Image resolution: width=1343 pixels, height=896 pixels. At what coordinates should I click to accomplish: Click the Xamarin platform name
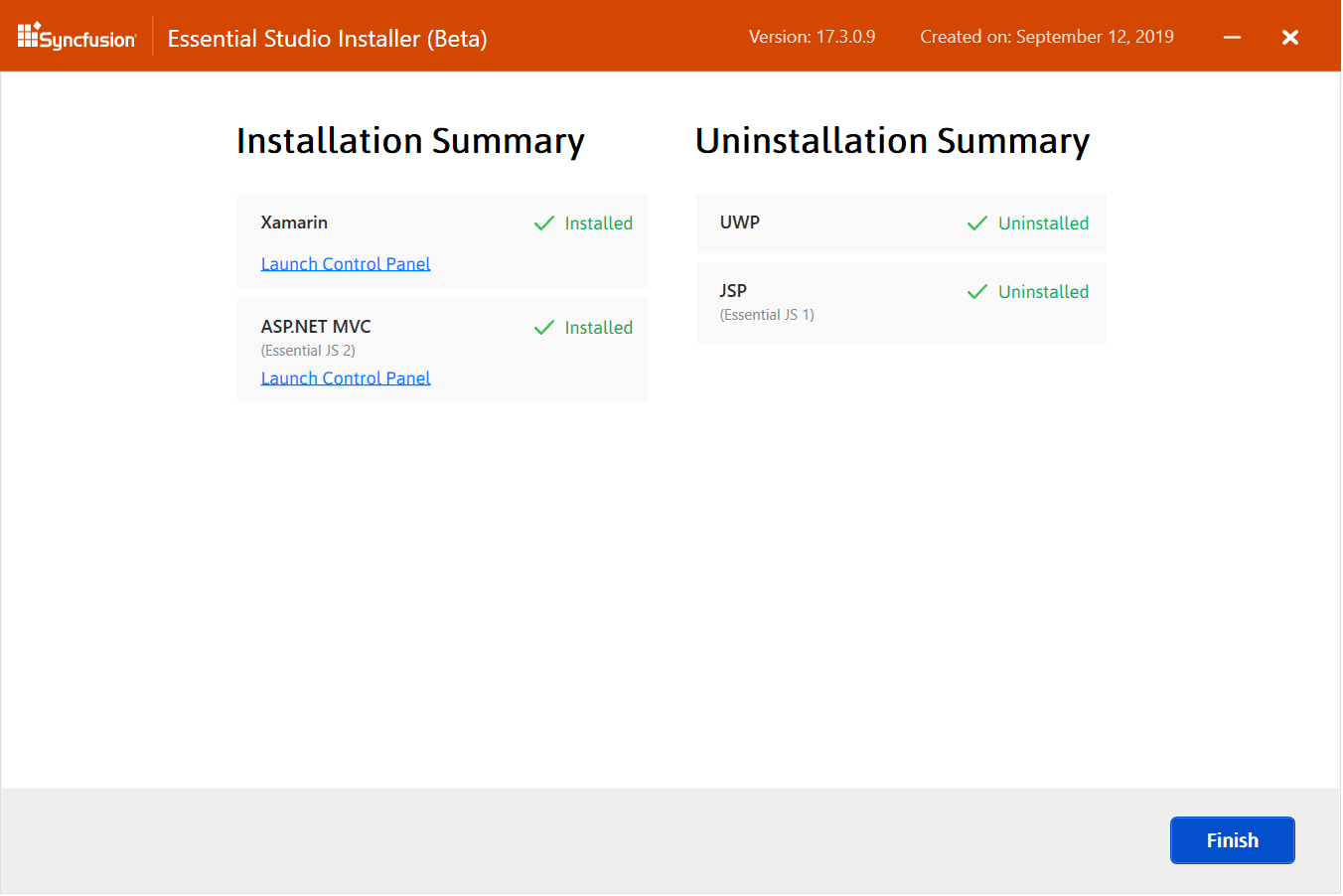(x=294, y=223)
